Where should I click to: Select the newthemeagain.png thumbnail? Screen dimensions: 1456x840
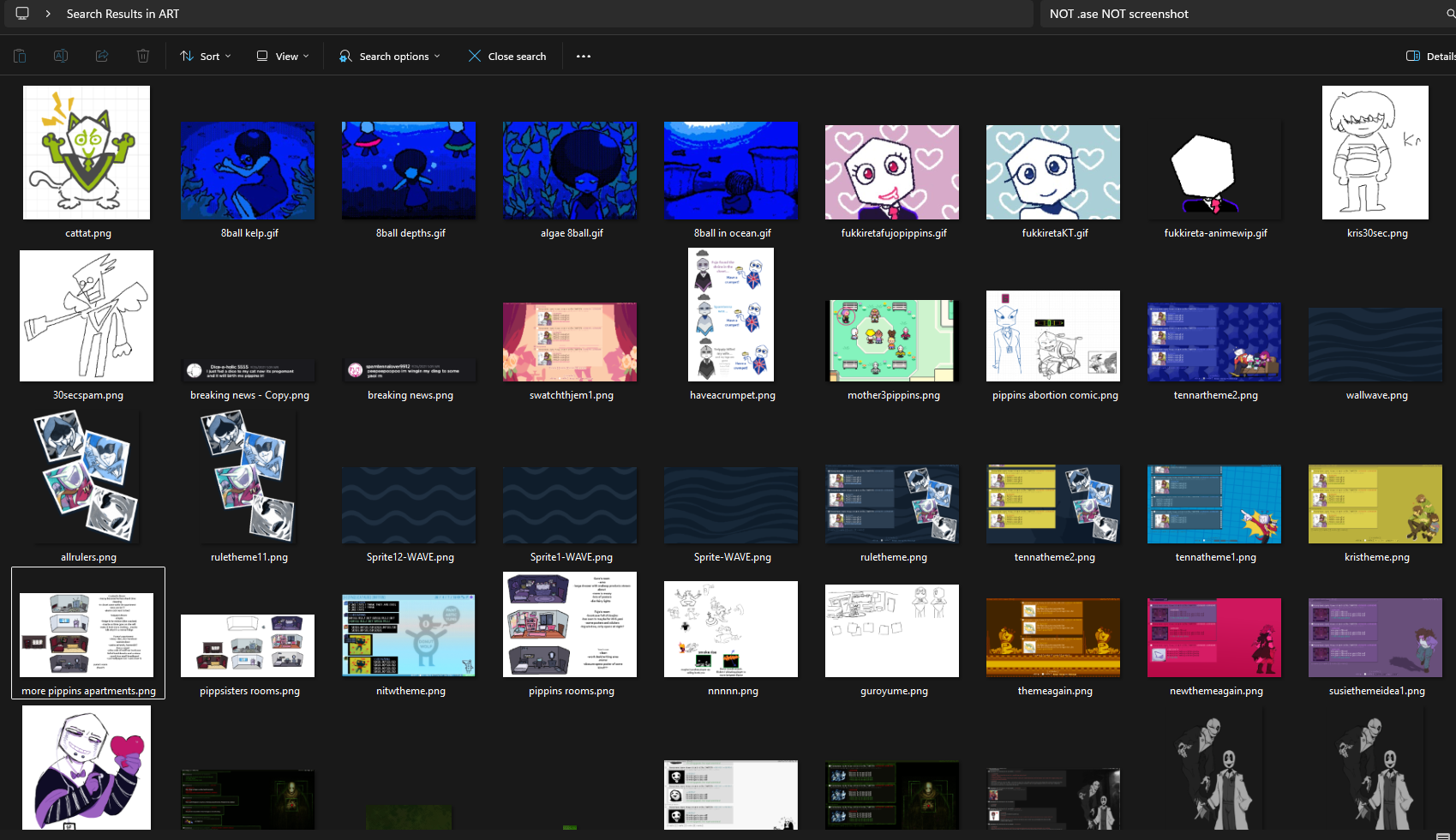click(1214, 638)
